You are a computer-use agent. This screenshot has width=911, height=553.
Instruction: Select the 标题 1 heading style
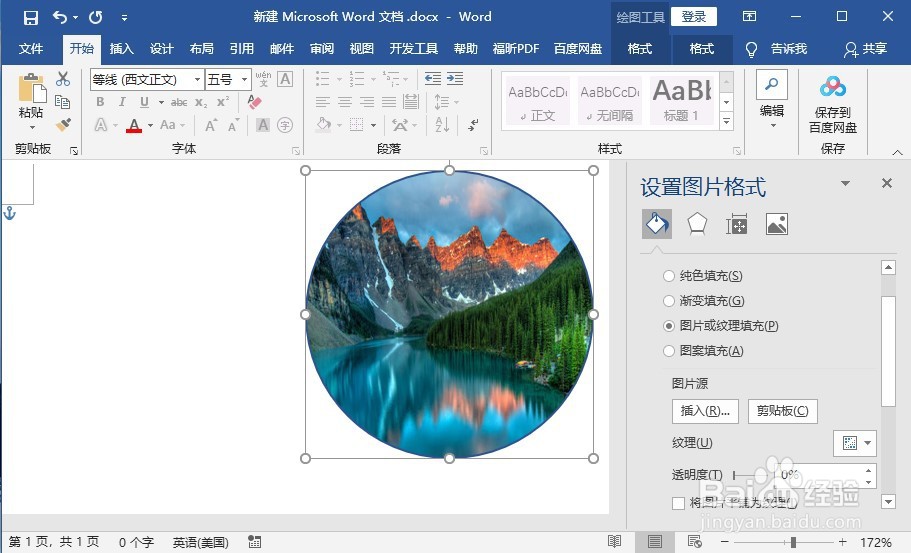point(682,100)
